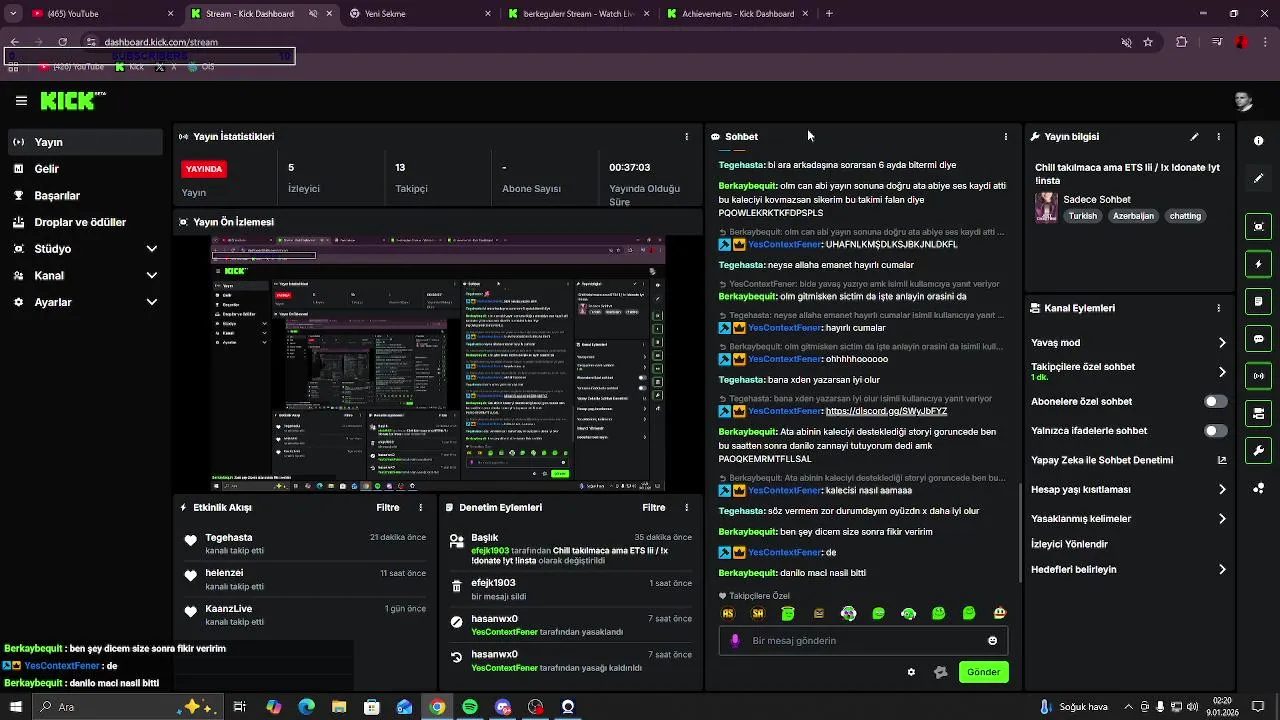The width and height of the screenshot is (1280, 720).
Task: Select Başarılar in the left sidebar
Action: 85,196
